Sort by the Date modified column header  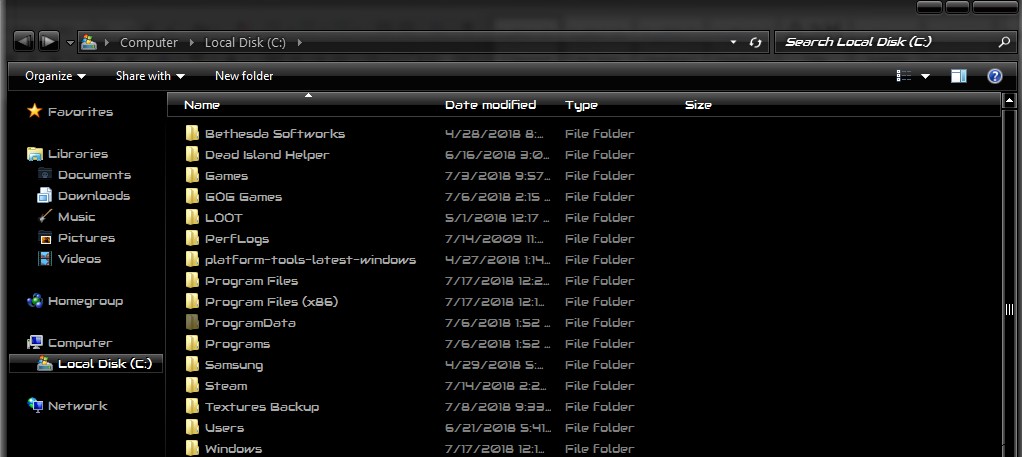[x=490, y=105]
